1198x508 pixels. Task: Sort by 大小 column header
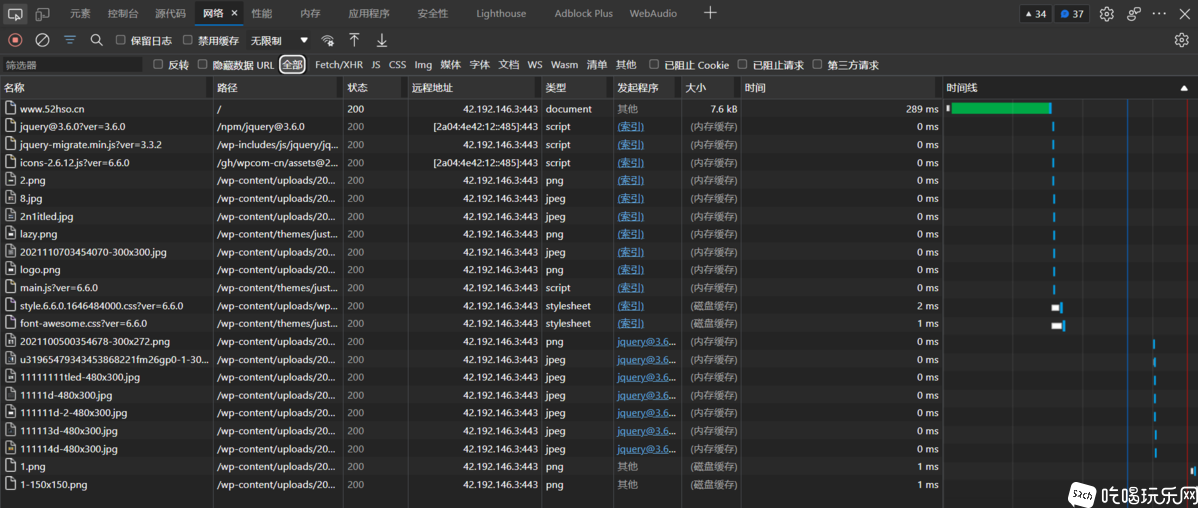pos(707,89)
